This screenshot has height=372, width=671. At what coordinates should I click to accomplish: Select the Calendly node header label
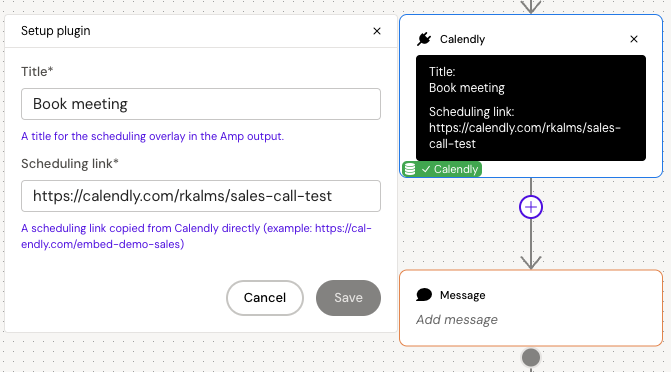(462, 39)
